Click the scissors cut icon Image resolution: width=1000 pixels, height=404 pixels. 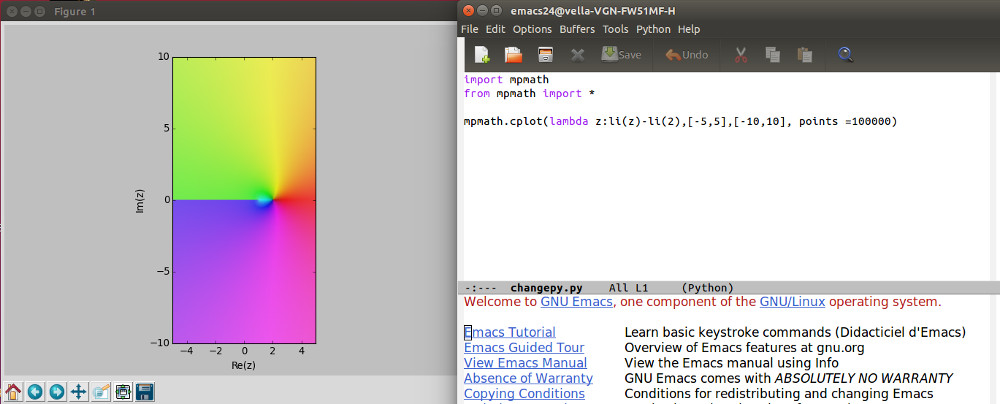click(741, 55)
